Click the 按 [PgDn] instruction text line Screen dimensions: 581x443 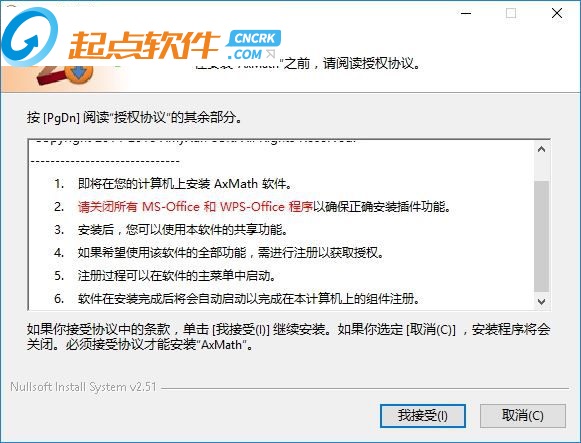point(135,117)
